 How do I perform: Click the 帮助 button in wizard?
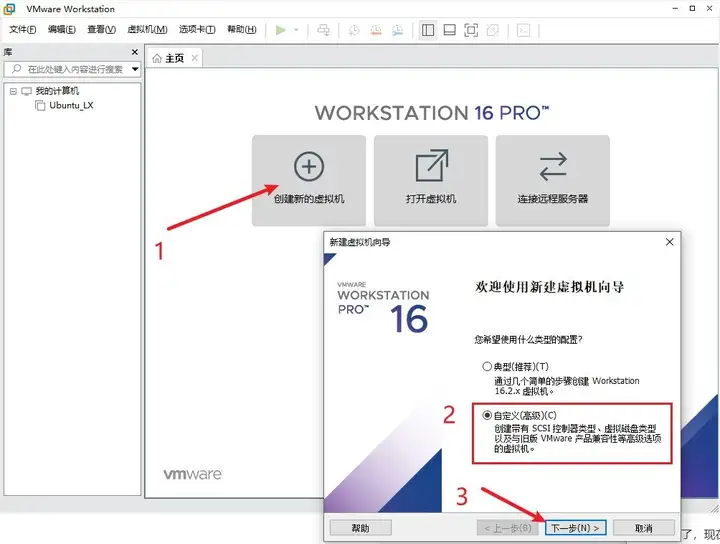click(x=360, y=528)
